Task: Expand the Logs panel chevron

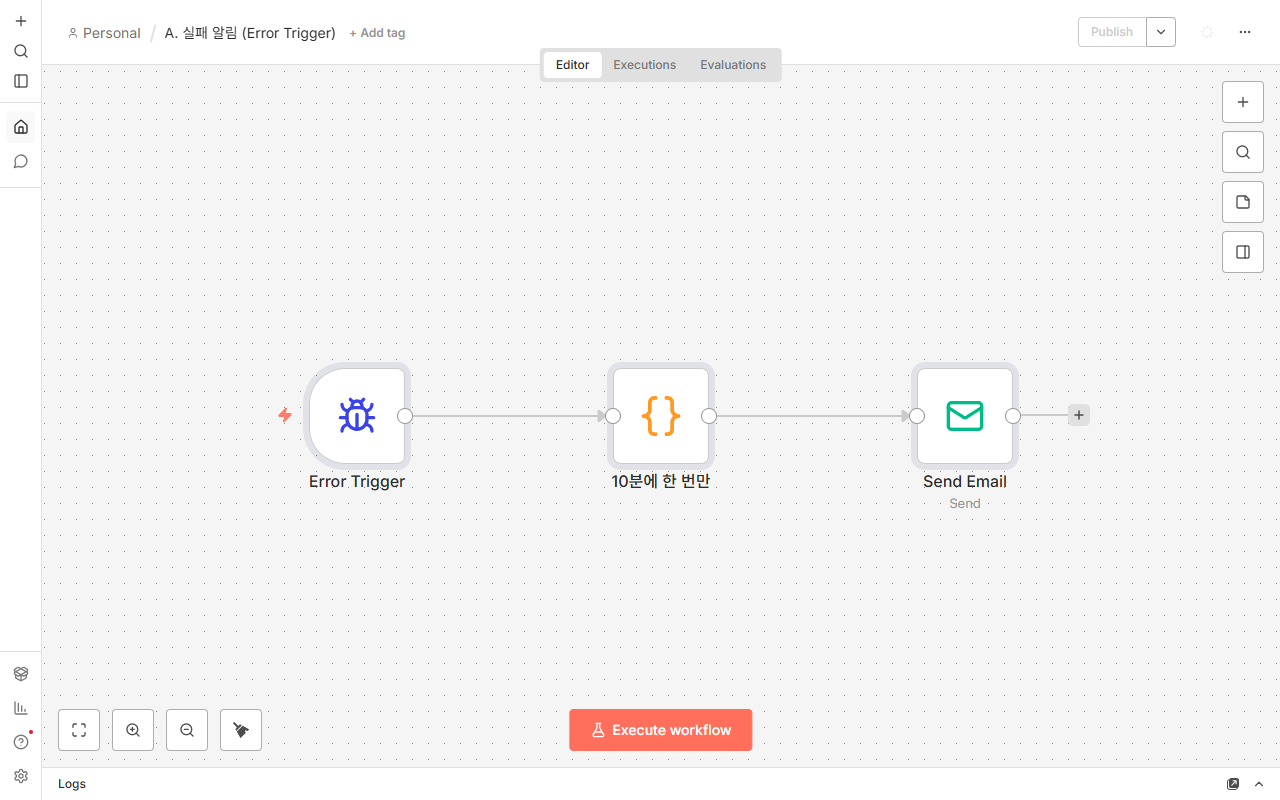Action: point(1259,784)
